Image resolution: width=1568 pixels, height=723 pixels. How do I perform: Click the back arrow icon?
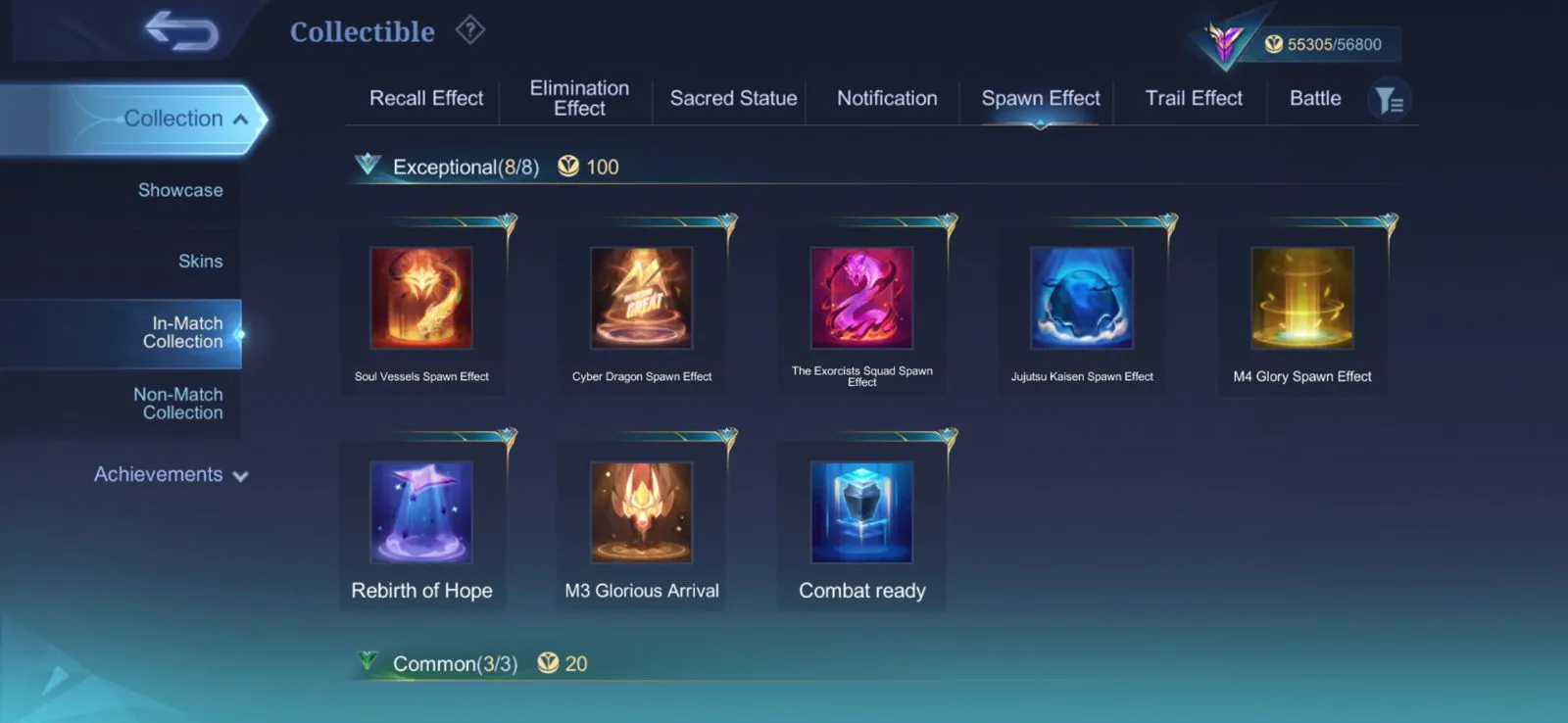[x=181, y=29]
